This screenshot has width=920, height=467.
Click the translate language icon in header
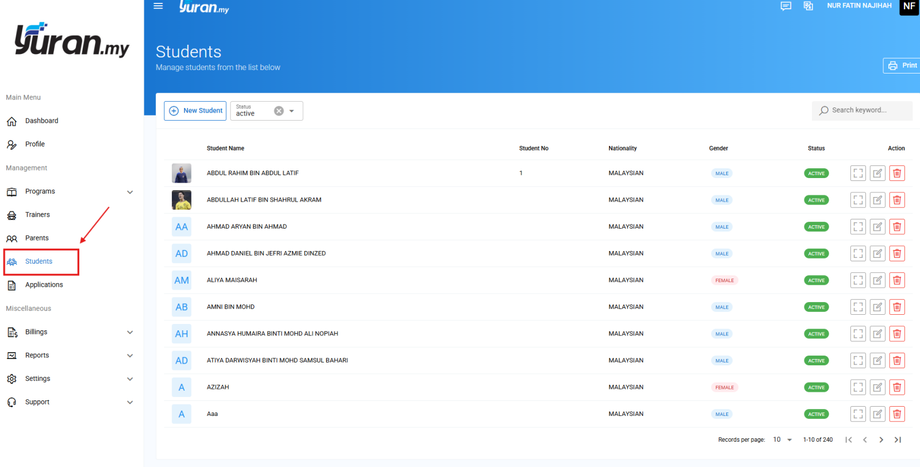click(x=808, y=6)
